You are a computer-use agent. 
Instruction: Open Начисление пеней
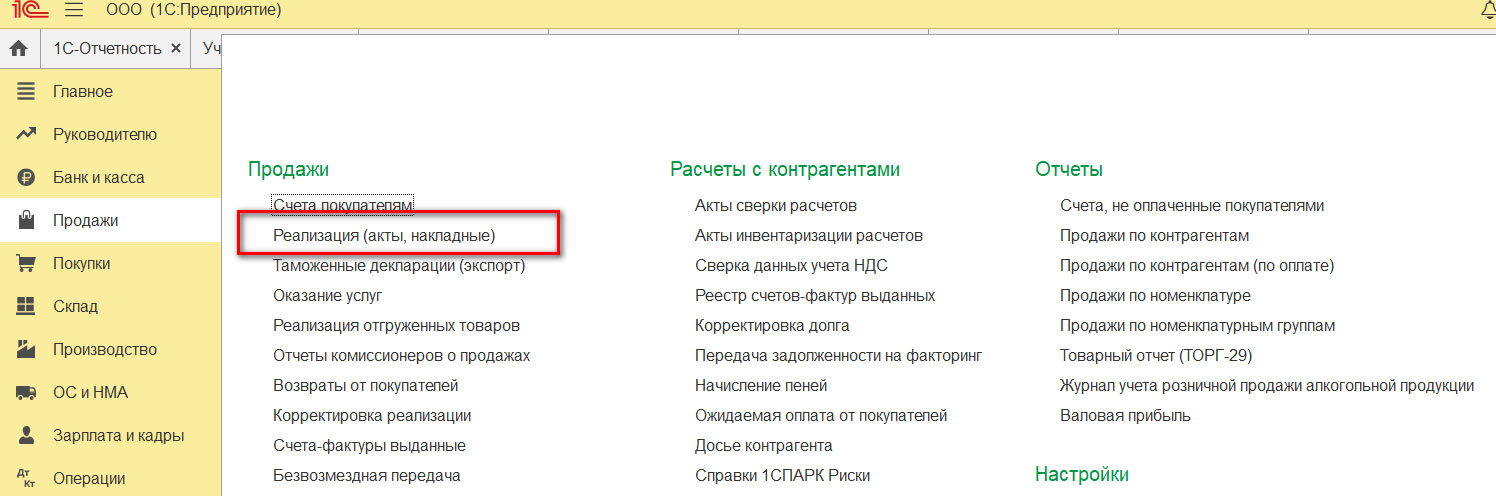tap(761, 385)
